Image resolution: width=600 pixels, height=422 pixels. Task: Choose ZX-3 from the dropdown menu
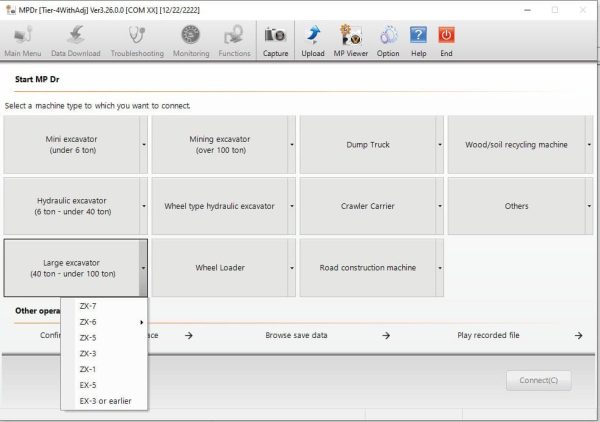104,354
